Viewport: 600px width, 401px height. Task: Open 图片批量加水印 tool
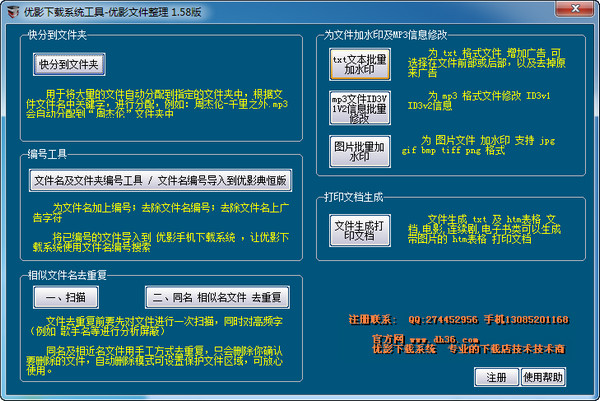pyautogui.click(x=360, y=151)
